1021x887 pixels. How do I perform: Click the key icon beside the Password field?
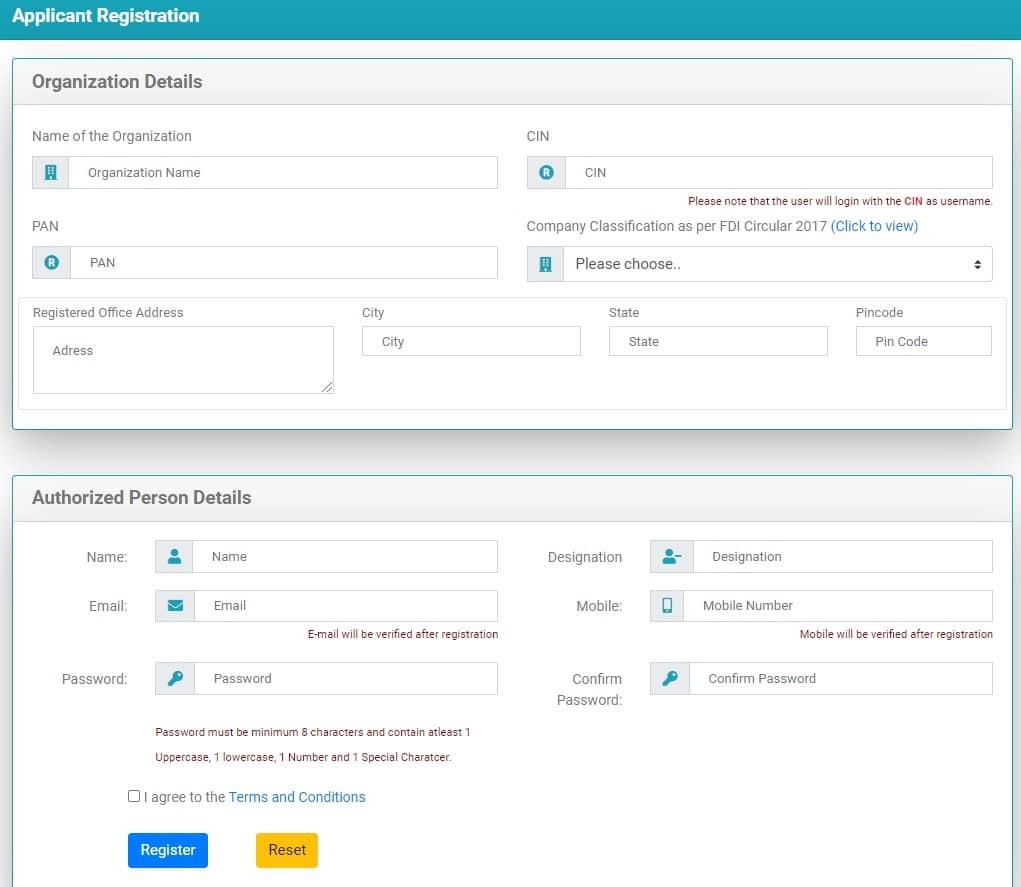coord(173,678)
